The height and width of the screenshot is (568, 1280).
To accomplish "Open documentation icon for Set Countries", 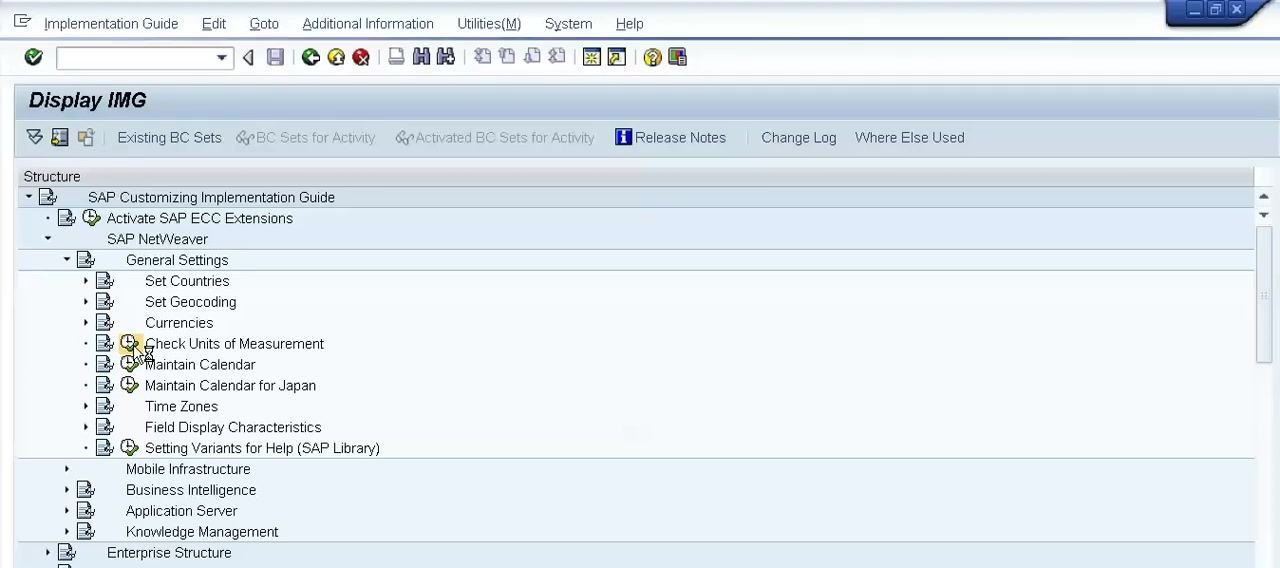I will pyautogui.click(x=105, y=281).
